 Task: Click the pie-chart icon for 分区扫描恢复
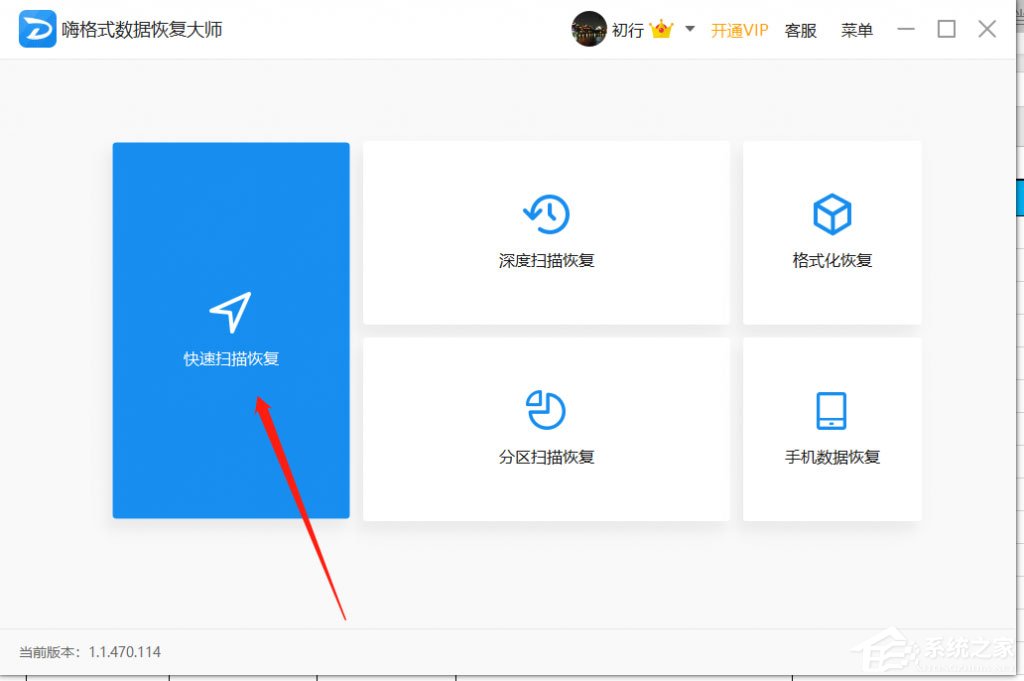545,408
